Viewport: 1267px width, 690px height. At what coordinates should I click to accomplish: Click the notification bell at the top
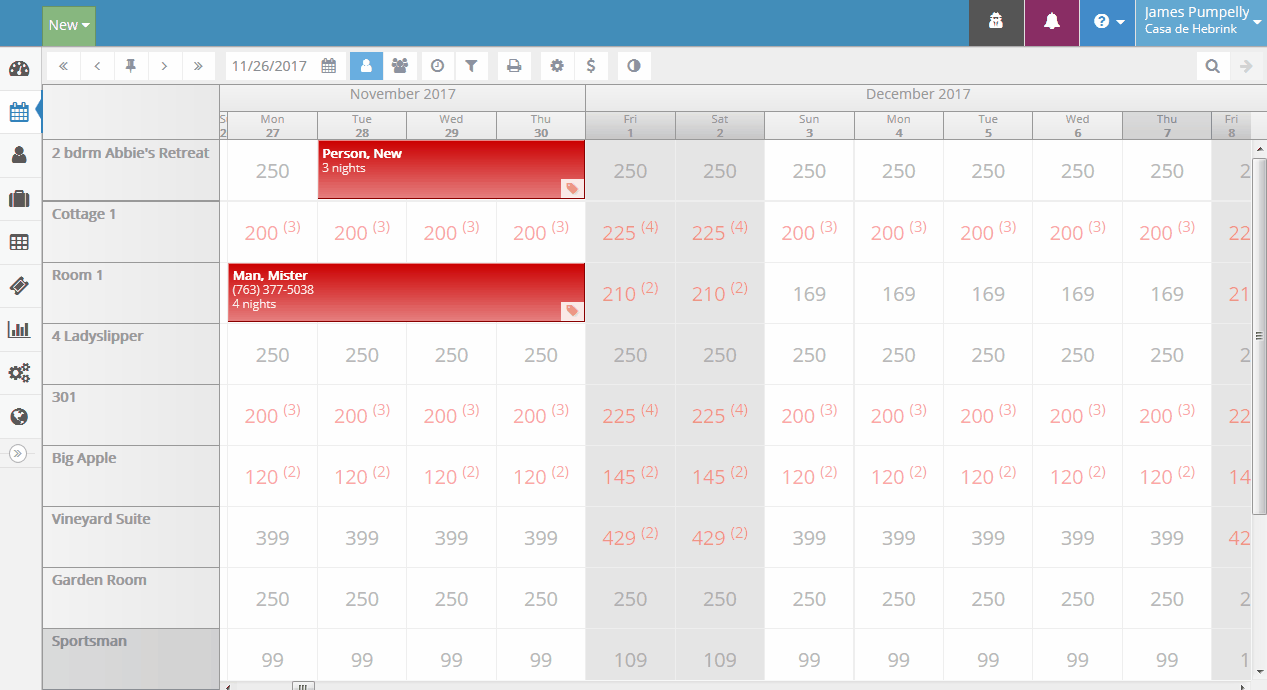click(x=1051, y=22)
